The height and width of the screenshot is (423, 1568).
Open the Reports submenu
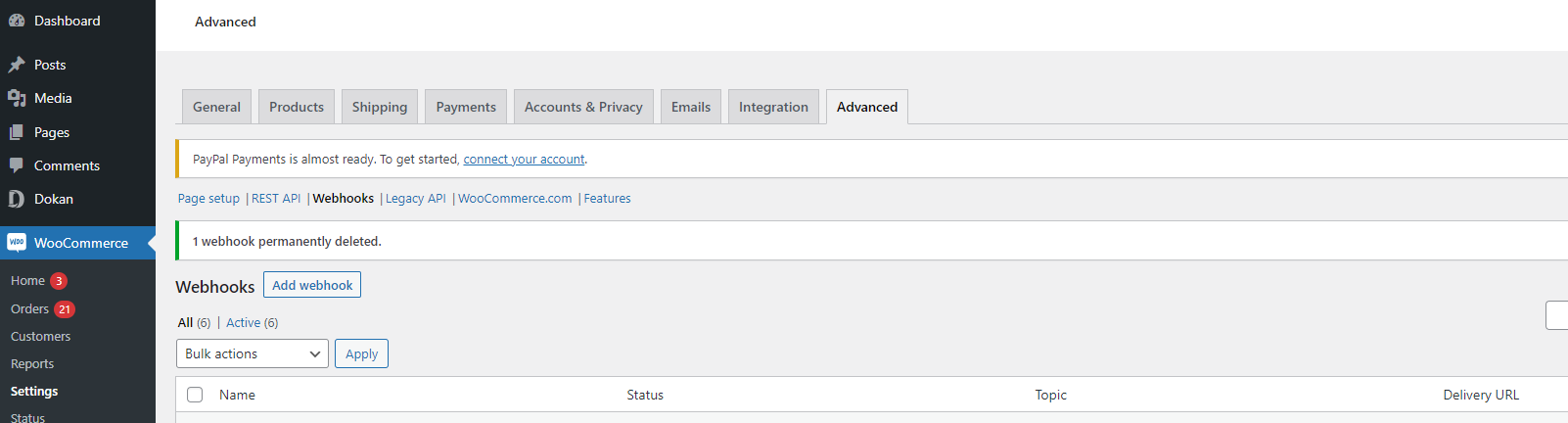[32, 364]
